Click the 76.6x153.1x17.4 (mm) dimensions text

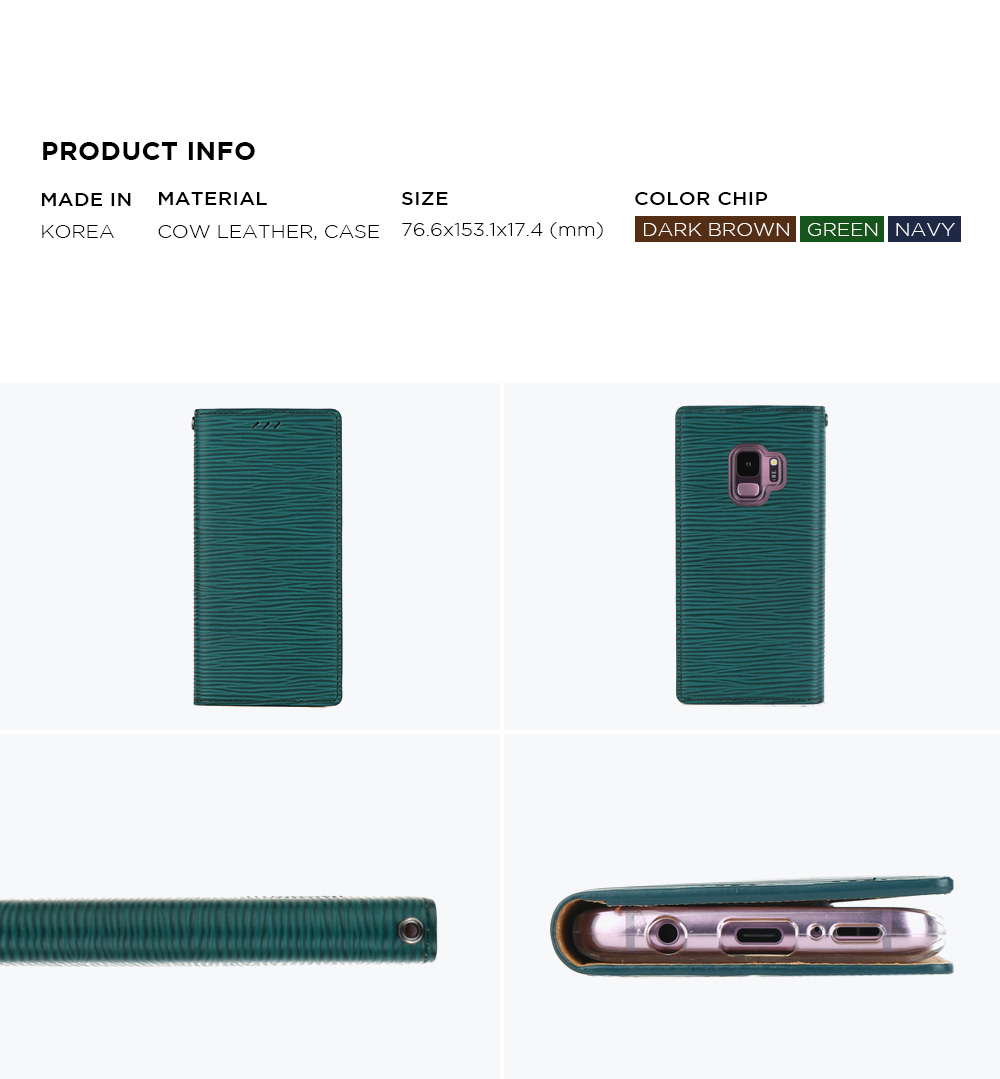tap(502, 230)
